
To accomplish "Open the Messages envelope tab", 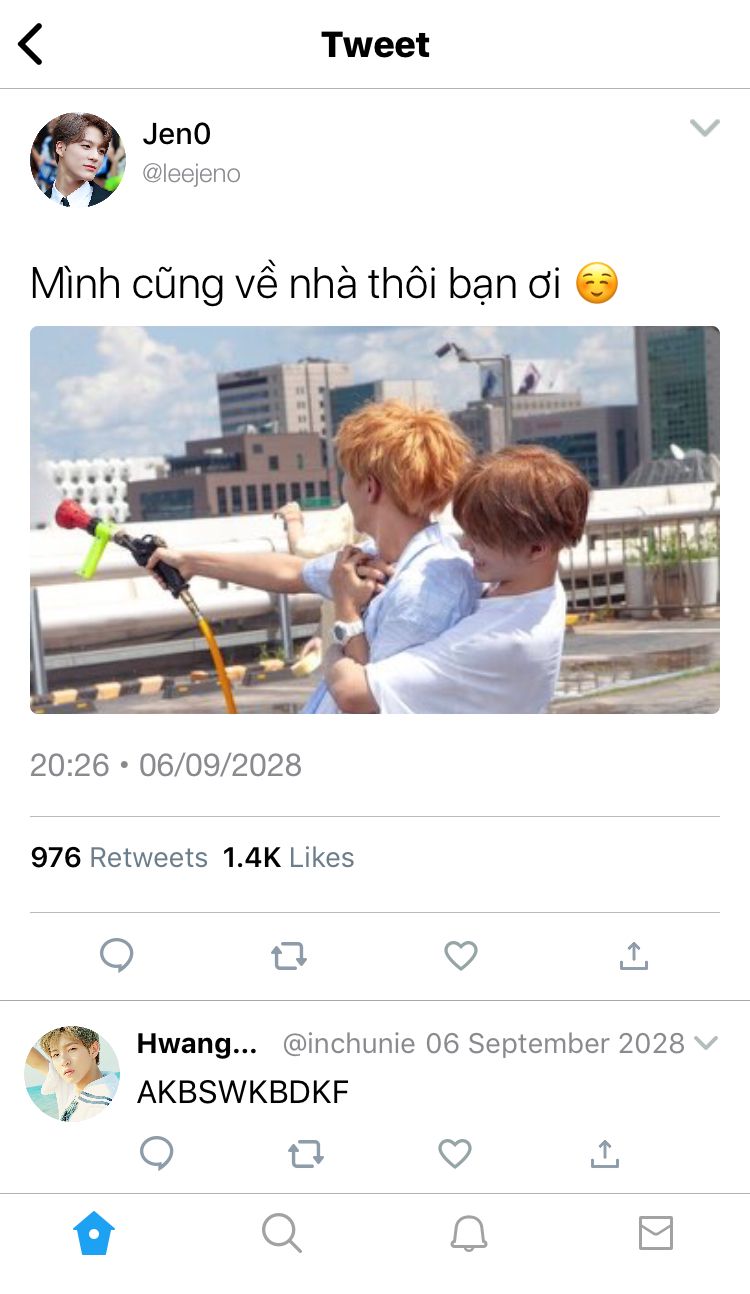I will point(656,1234).
